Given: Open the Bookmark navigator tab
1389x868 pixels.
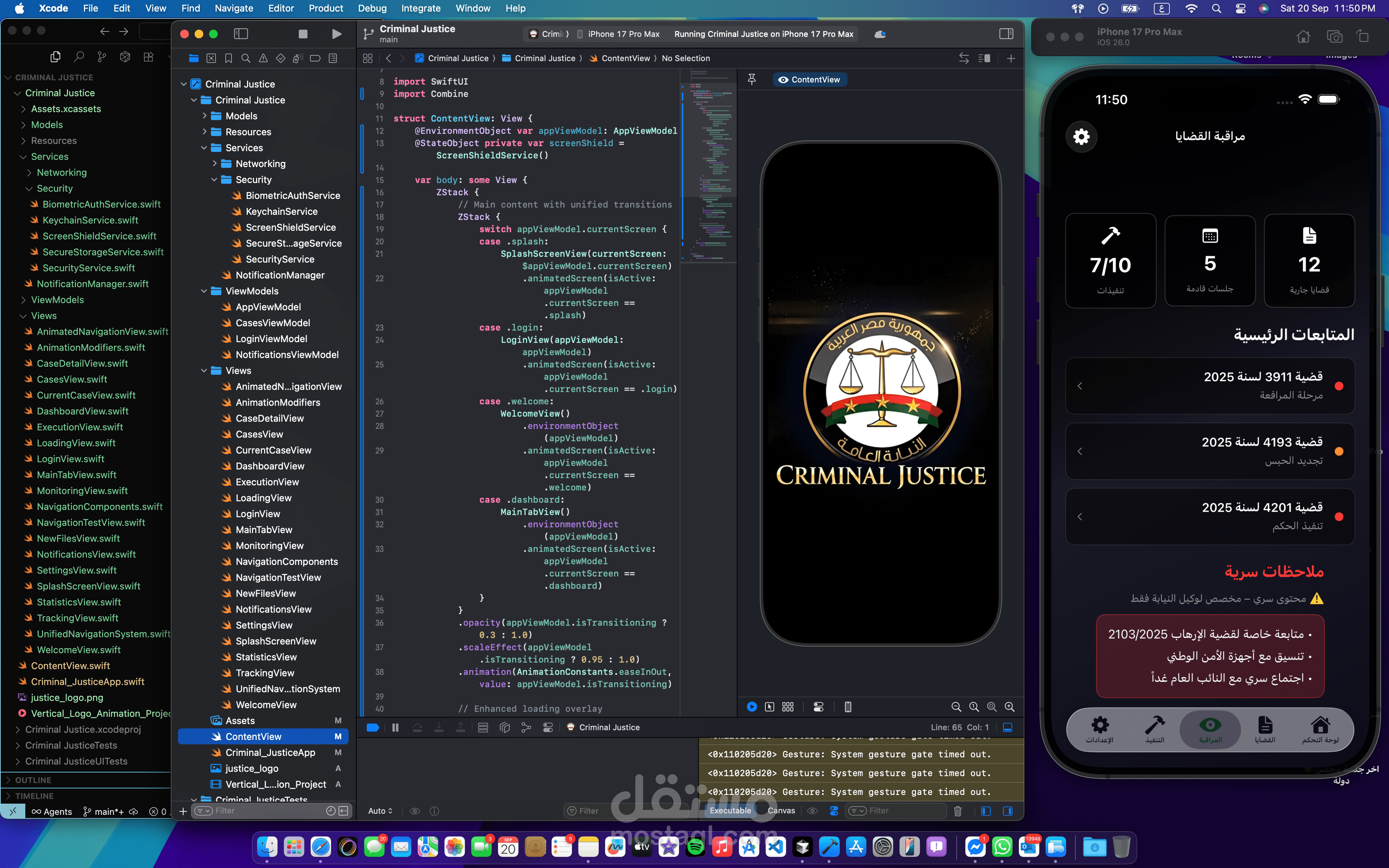Looking at the screenshot, I should click(x=229, y=59).
